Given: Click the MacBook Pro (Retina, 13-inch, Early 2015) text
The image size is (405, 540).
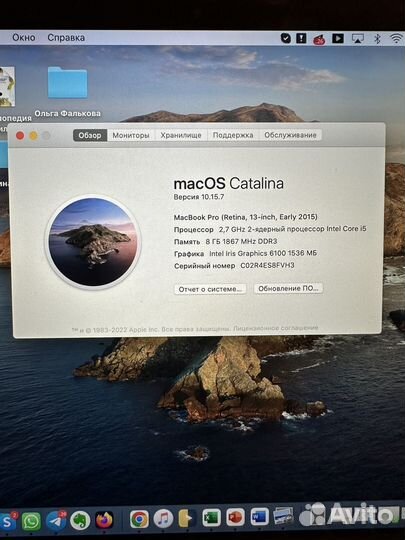Looking at the screenshot, I should 246,217.
